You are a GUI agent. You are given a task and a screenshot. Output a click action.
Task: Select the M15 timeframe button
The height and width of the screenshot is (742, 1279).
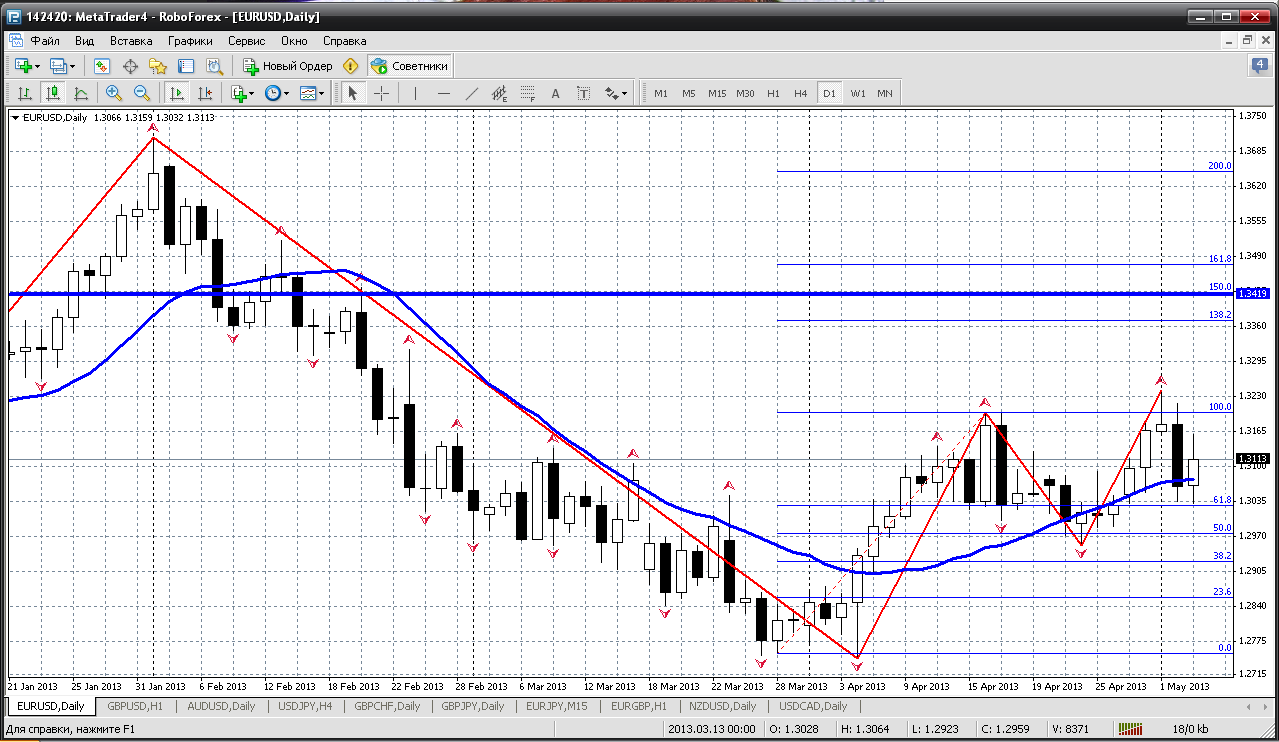pos(717,93)
